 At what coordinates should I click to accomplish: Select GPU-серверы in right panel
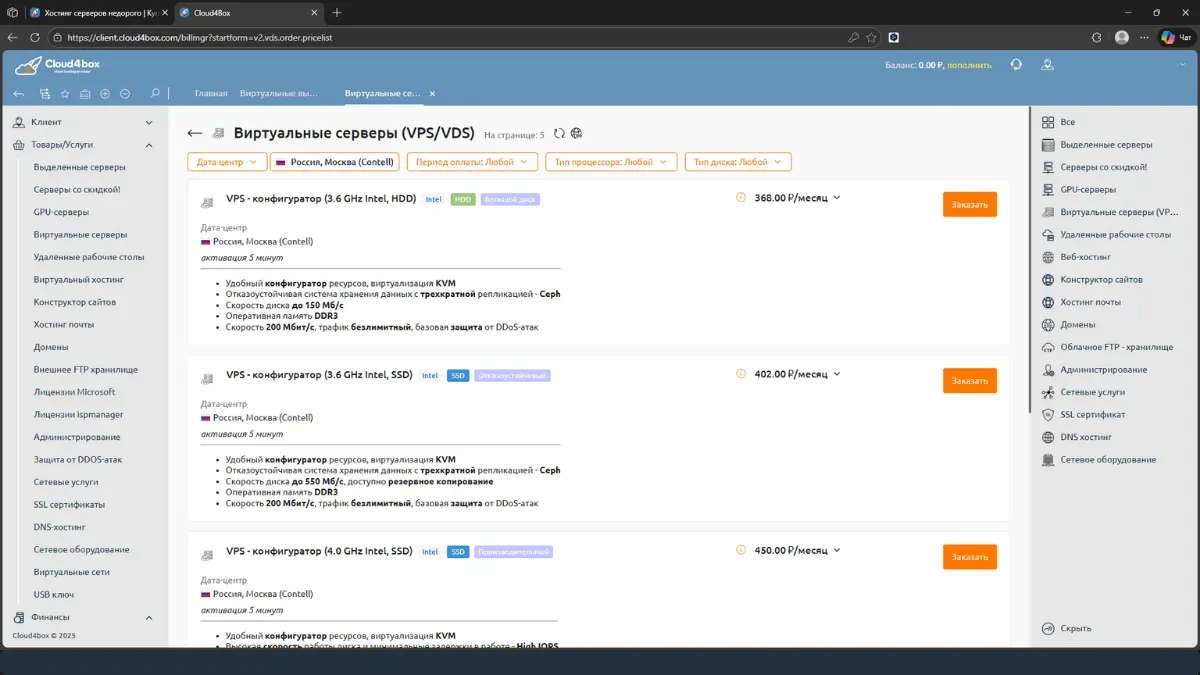click(1088, 189)
